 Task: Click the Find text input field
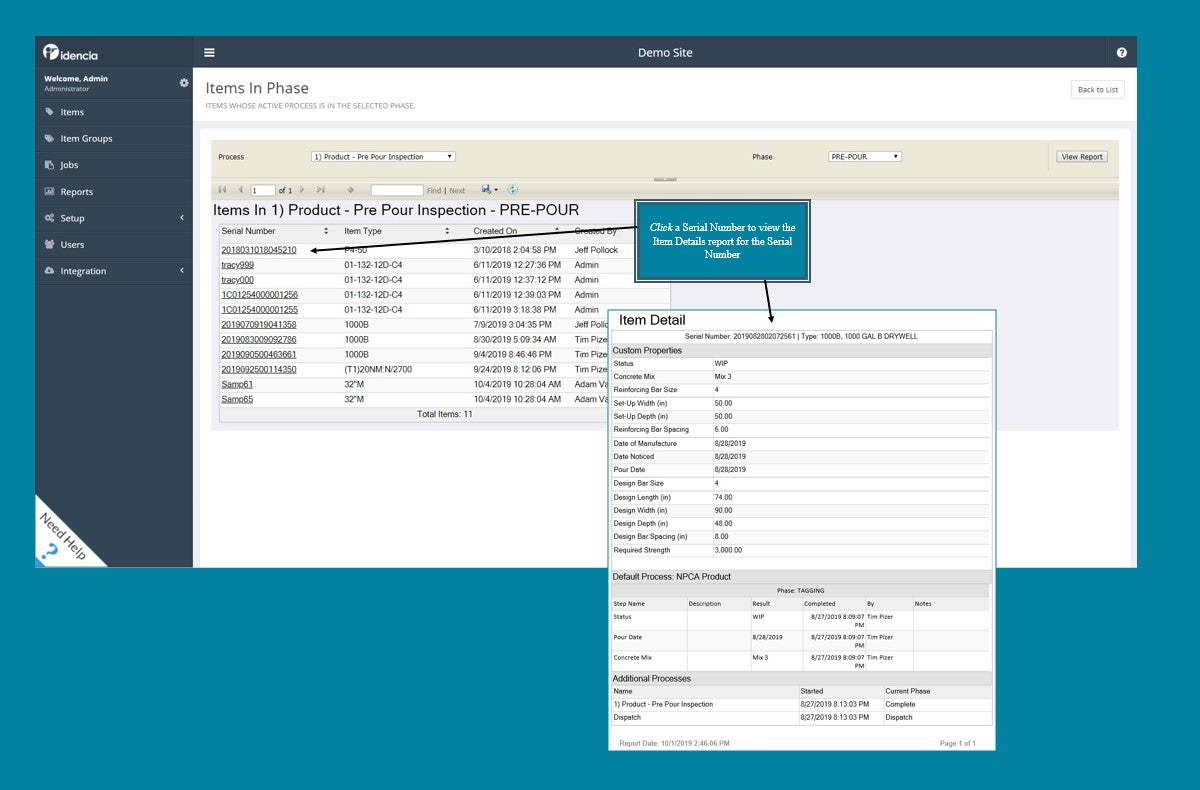coord(397,190)
